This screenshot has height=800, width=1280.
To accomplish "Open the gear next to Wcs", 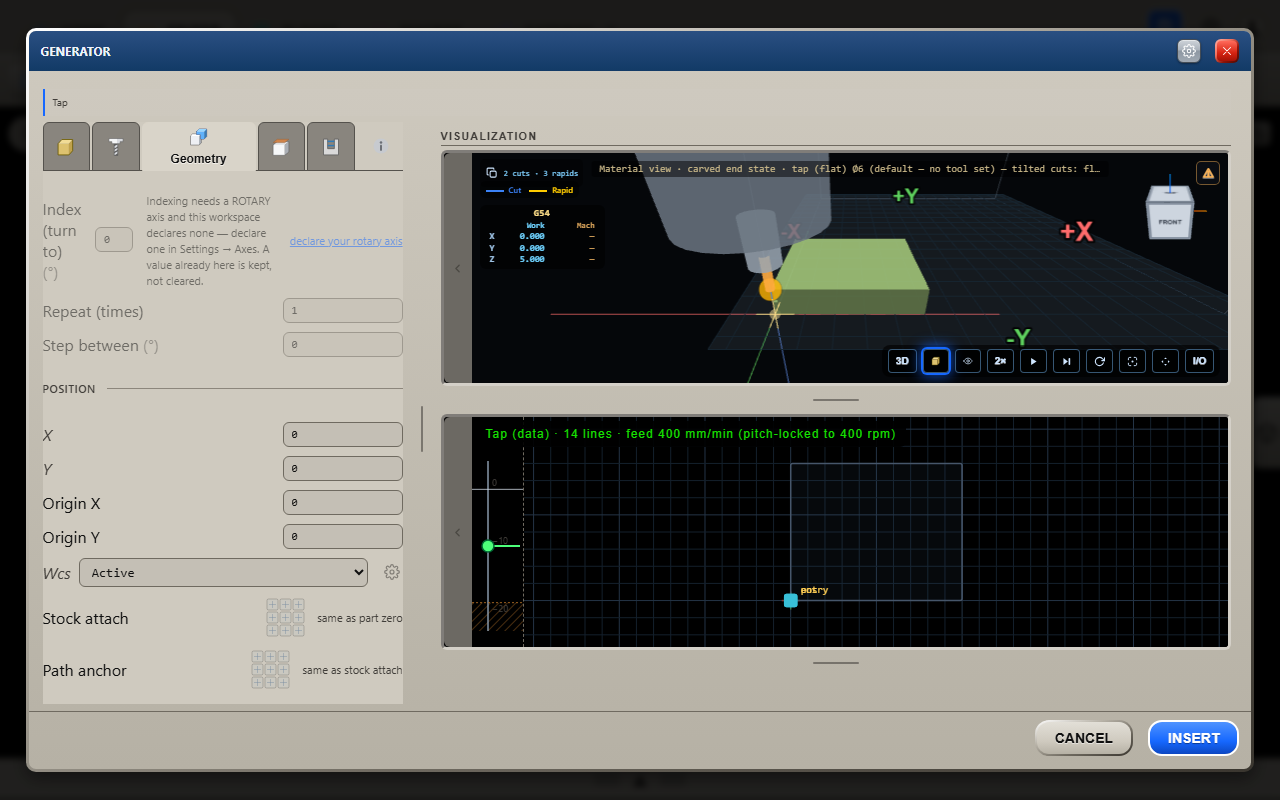I will click(392, 573).
